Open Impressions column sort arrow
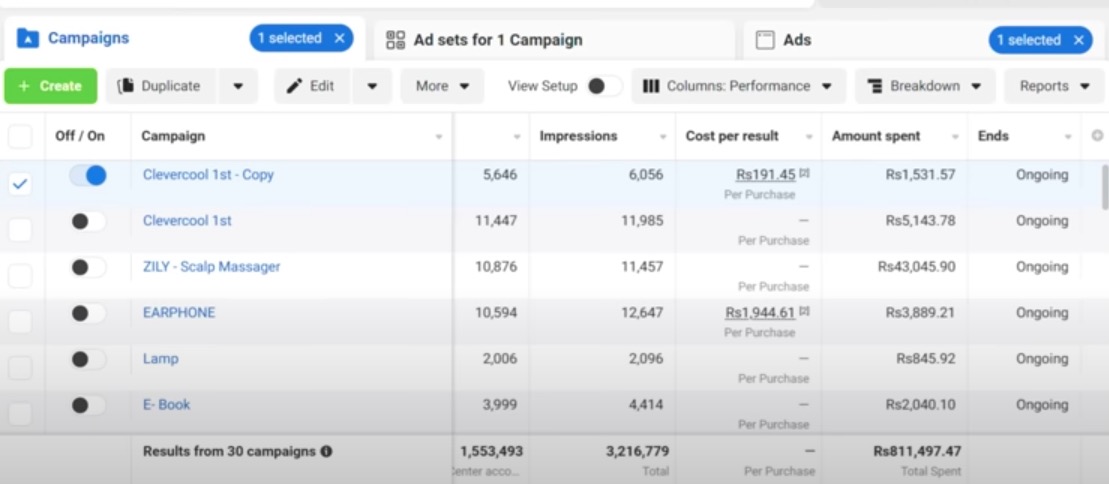This screenshot has height=484, width=1109. pos(663,137)
